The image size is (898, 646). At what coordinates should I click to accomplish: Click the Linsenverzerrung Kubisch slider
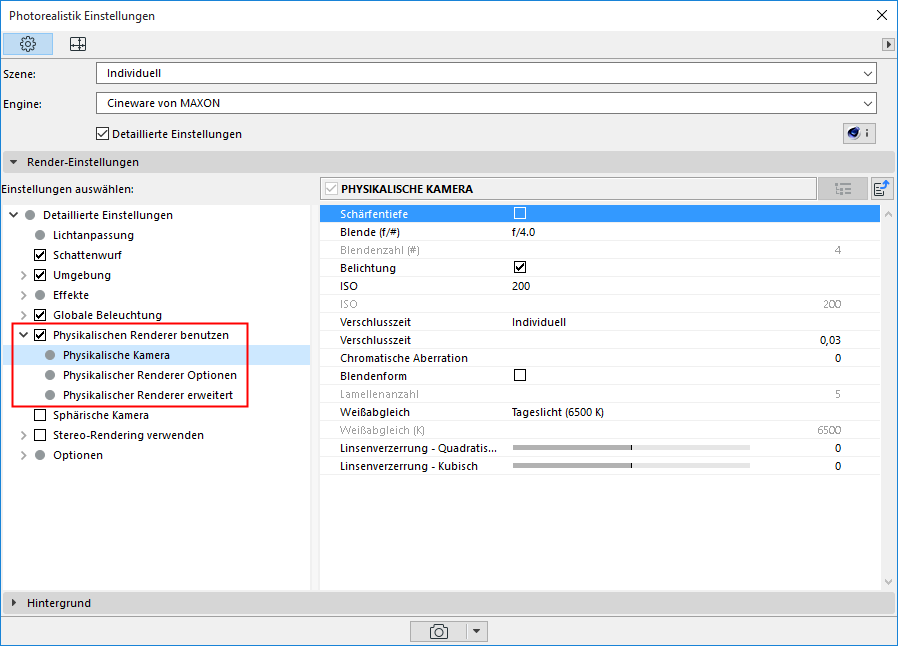click(631, 466)
